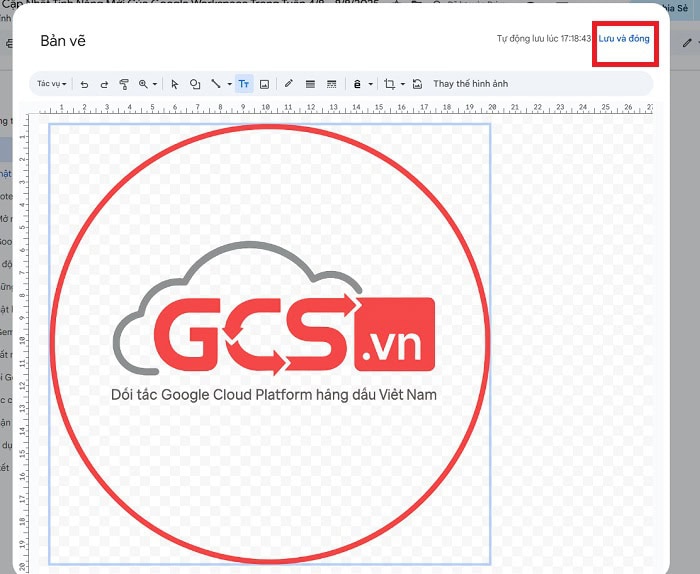Screen dimensions: 700x574
Task: Select the GCS.vn logo image on canvas
Action: [x=270, y=342]
